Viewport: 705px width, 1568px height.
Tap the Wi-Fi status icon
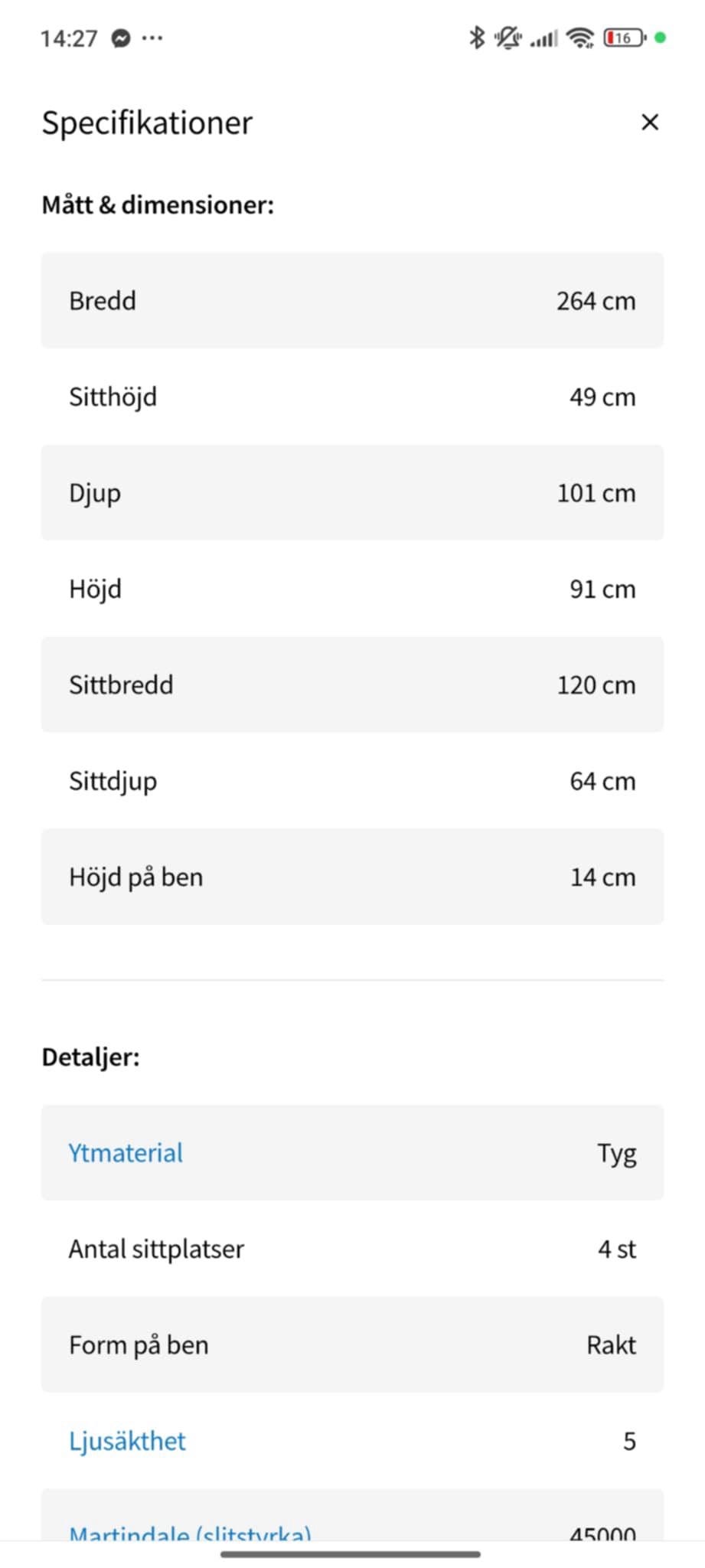pyautogui.click(x=580, y=37)
